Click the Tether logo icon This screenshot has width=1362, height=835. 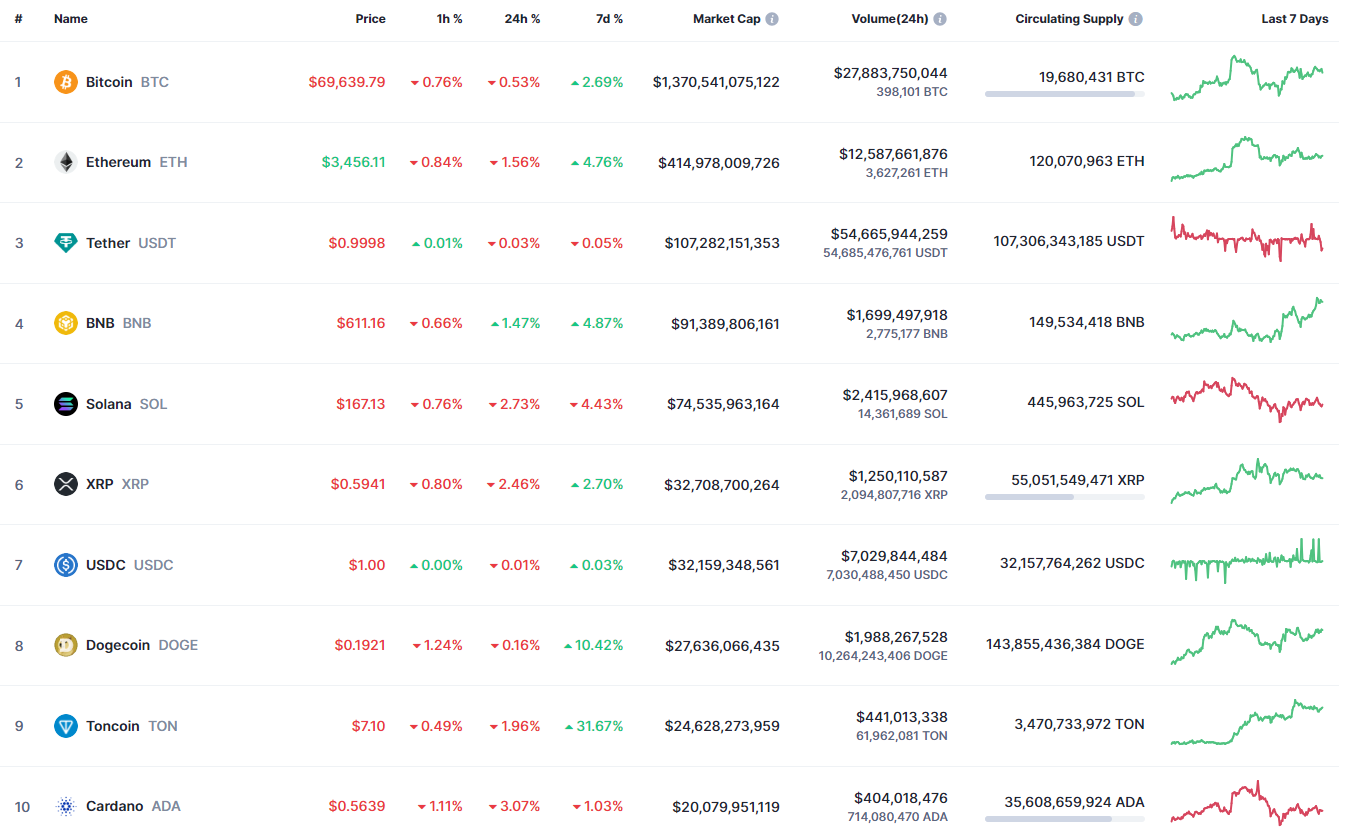(x=66, y=243)
